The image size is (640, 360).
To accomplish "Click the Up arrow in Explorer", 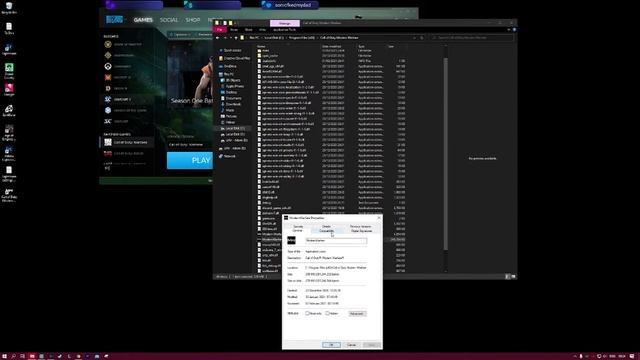I will click(x=236, y=38).
